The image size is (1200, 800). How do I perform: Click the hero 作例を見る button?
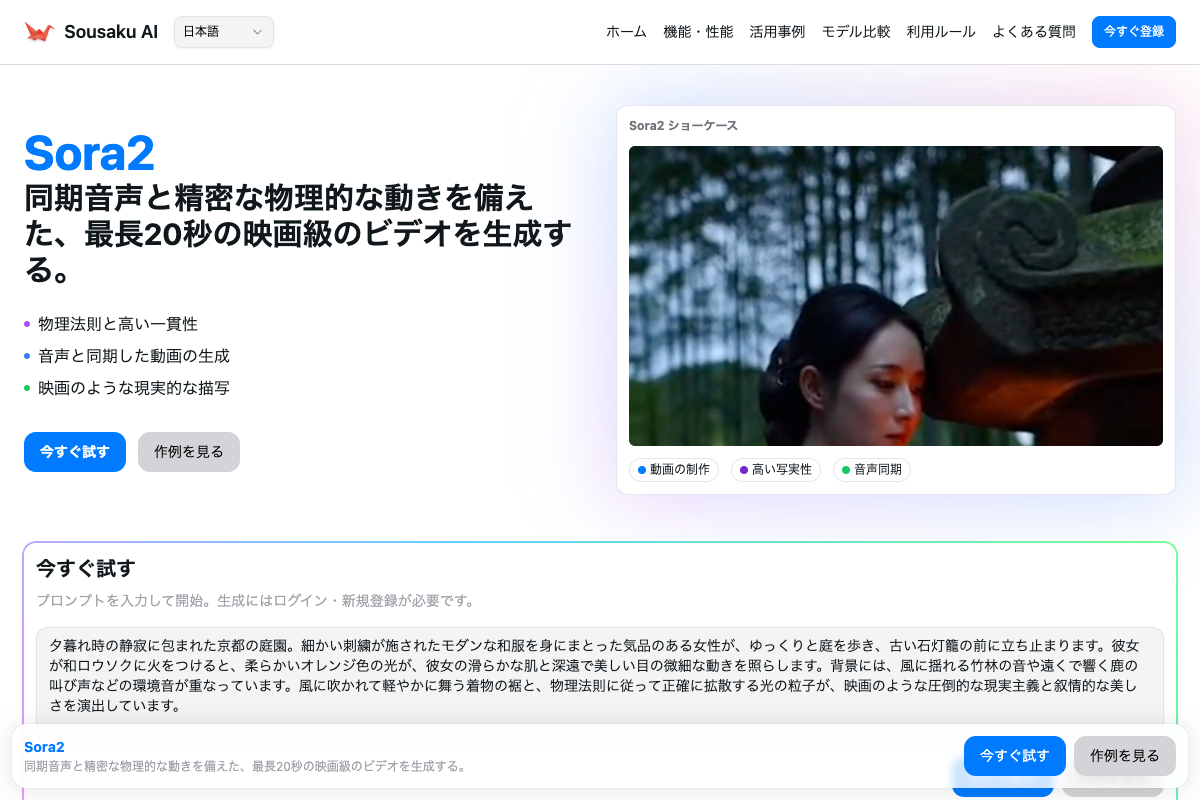[189, 452]
